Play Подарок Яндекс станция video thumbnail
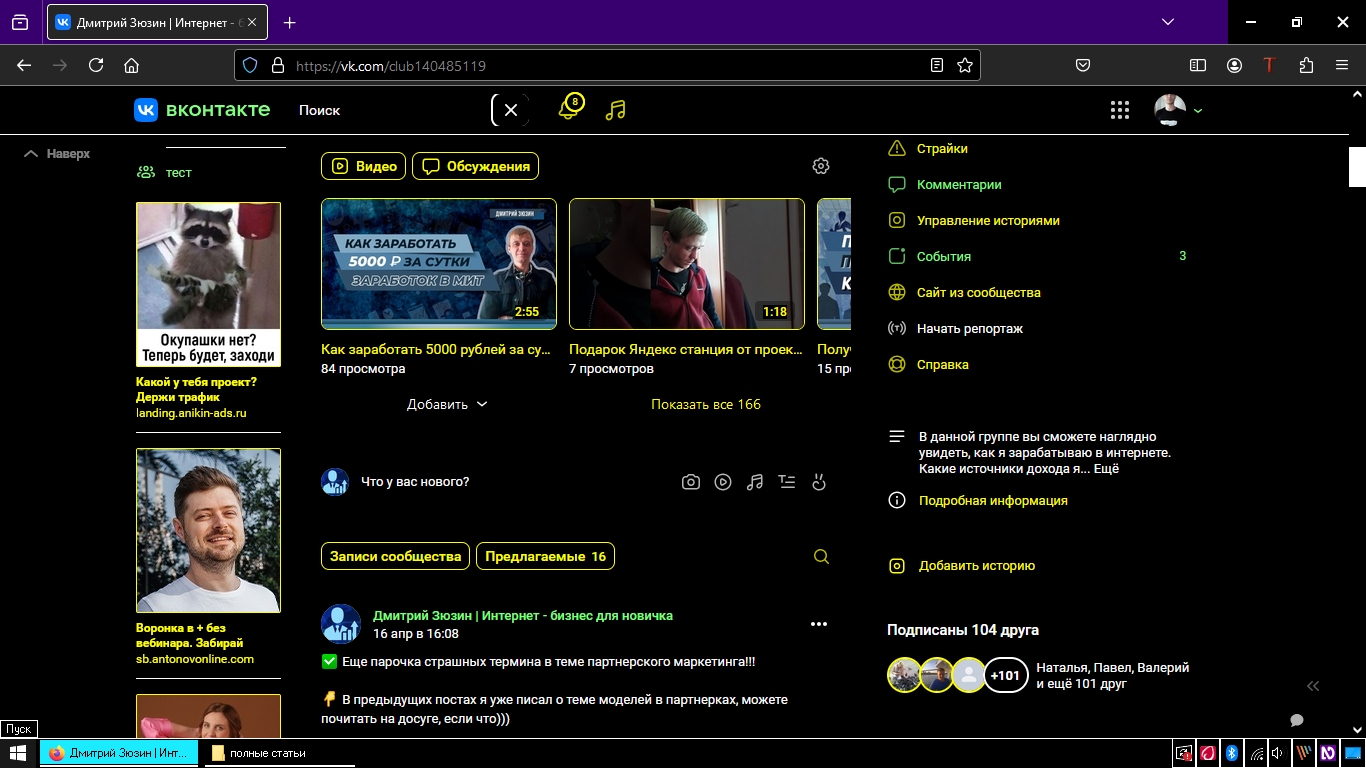The image size is (1366, 768). pos(687,264)
